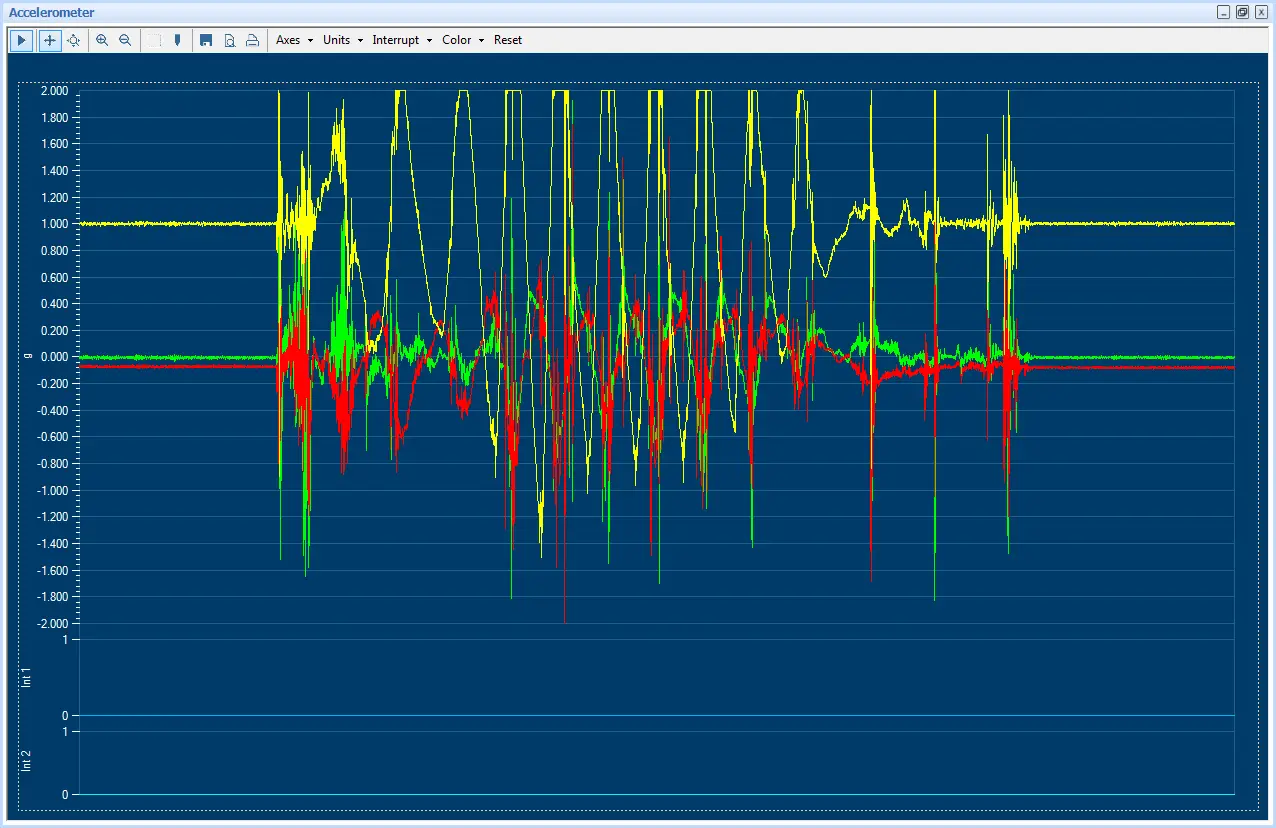Restore the Accelerometer panel window

click(x=1242, y=12)
